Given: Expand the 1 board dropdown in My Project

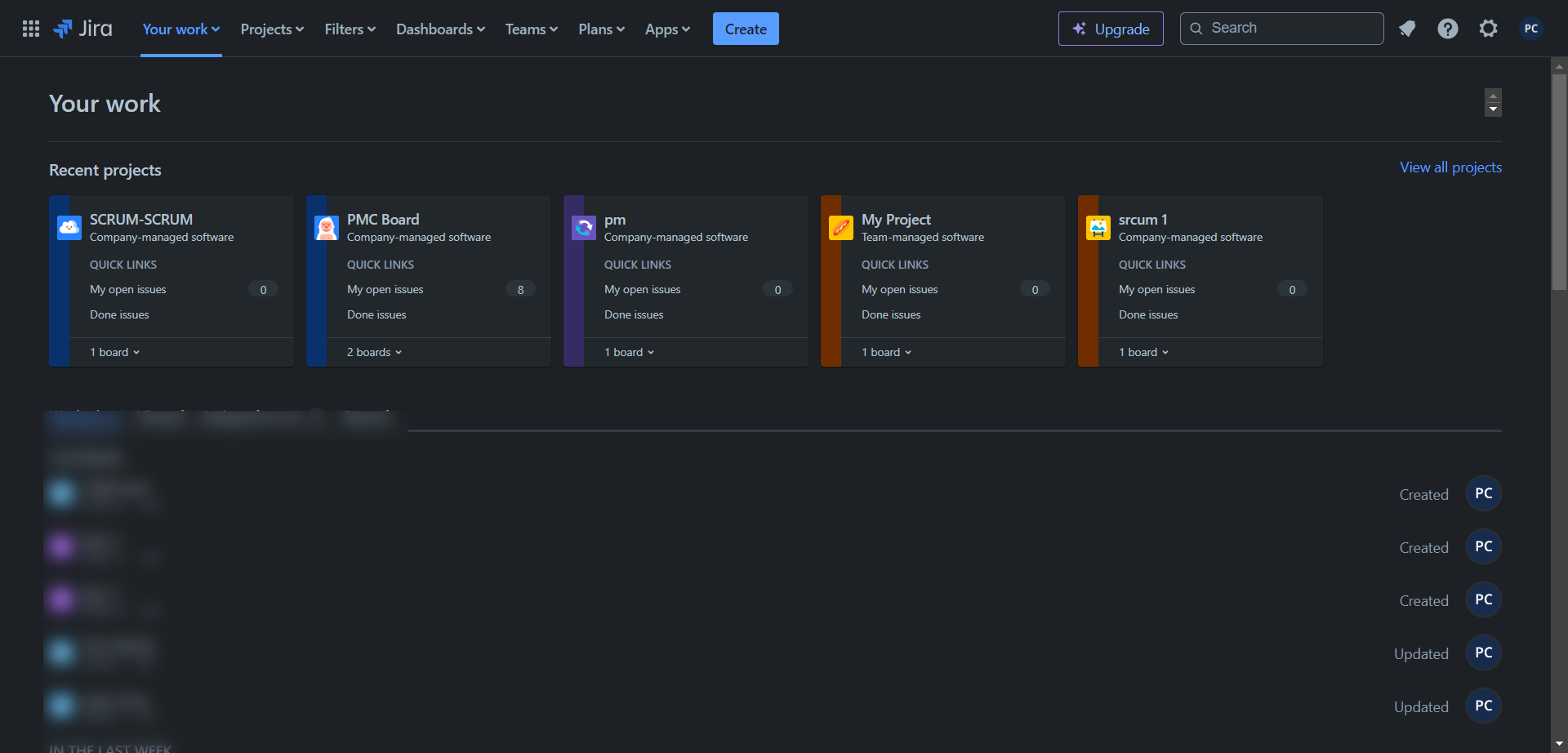Looking at the screenshot, I should 887,352.
